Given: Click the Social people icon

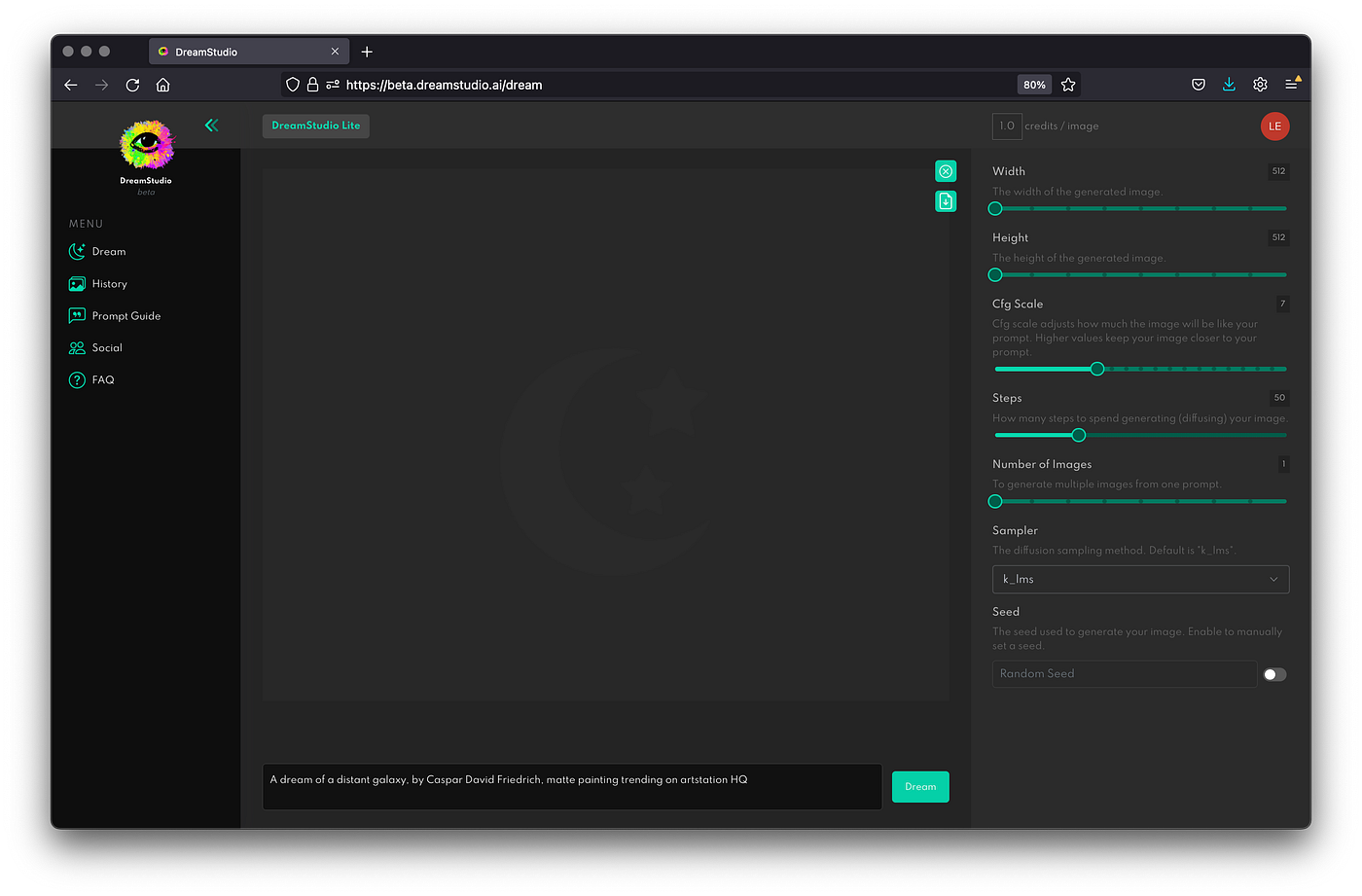Looking at the screenshot, I should point(77,348).
